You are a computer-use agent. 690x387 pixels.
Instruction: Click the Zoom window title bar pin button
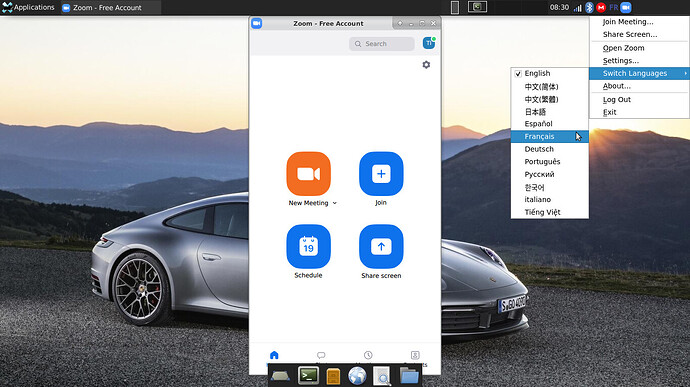400,23
